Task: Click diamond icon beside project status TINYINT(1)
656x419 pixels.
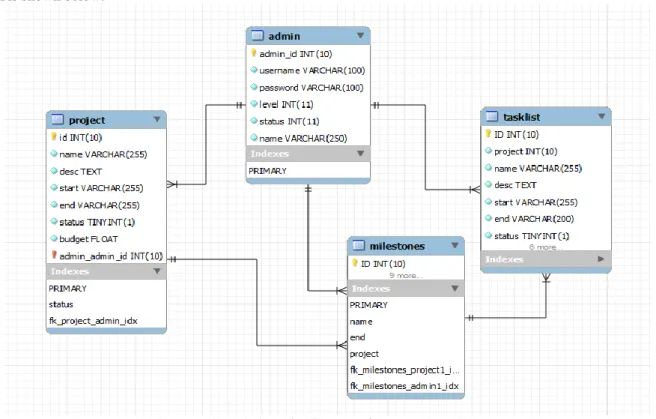Action: coord(54,222)
